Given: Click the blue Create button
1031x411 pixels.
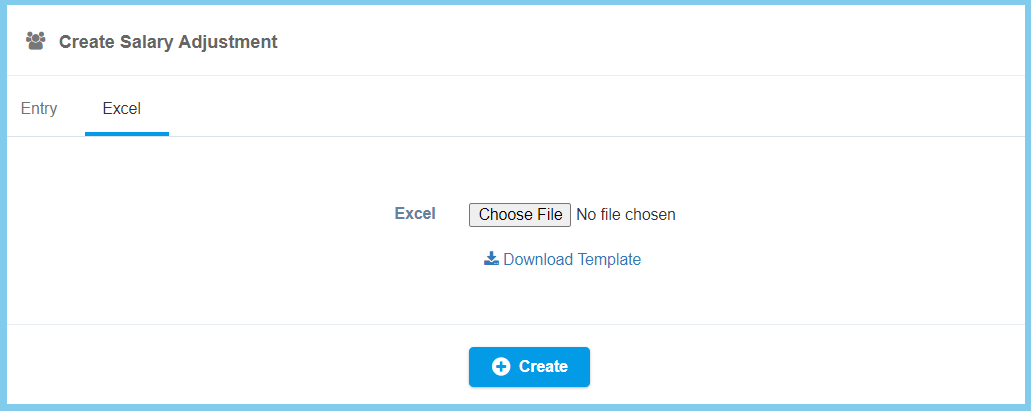Looking at the screenshot, I should tap(529, 367).
